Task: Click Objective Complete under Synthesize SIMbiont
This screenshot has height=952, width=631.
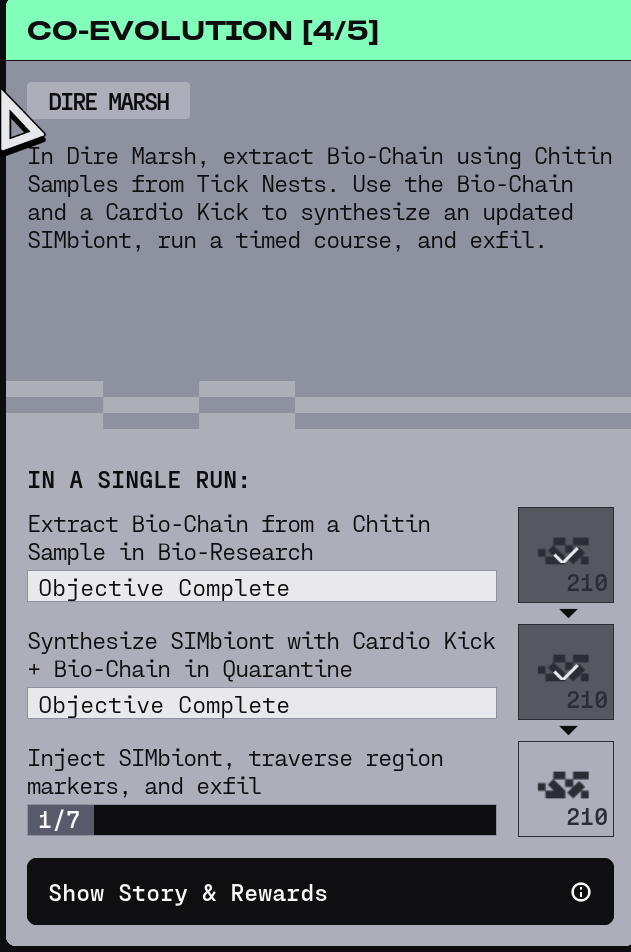Action: [262, 704]
